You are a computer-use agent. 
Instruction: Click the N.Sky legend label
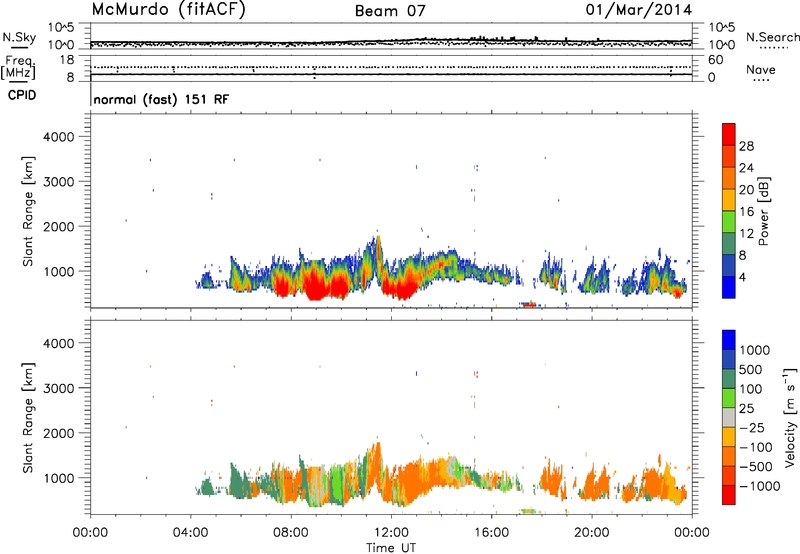point(19,37)
